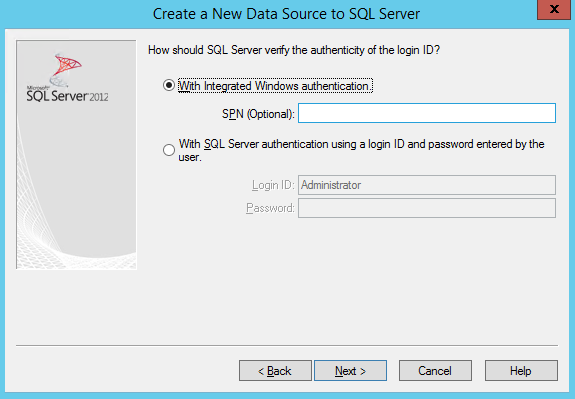Close the Create a New Data Source dialog
Viewport: 575px width, 399px height.
coord(554,9)
